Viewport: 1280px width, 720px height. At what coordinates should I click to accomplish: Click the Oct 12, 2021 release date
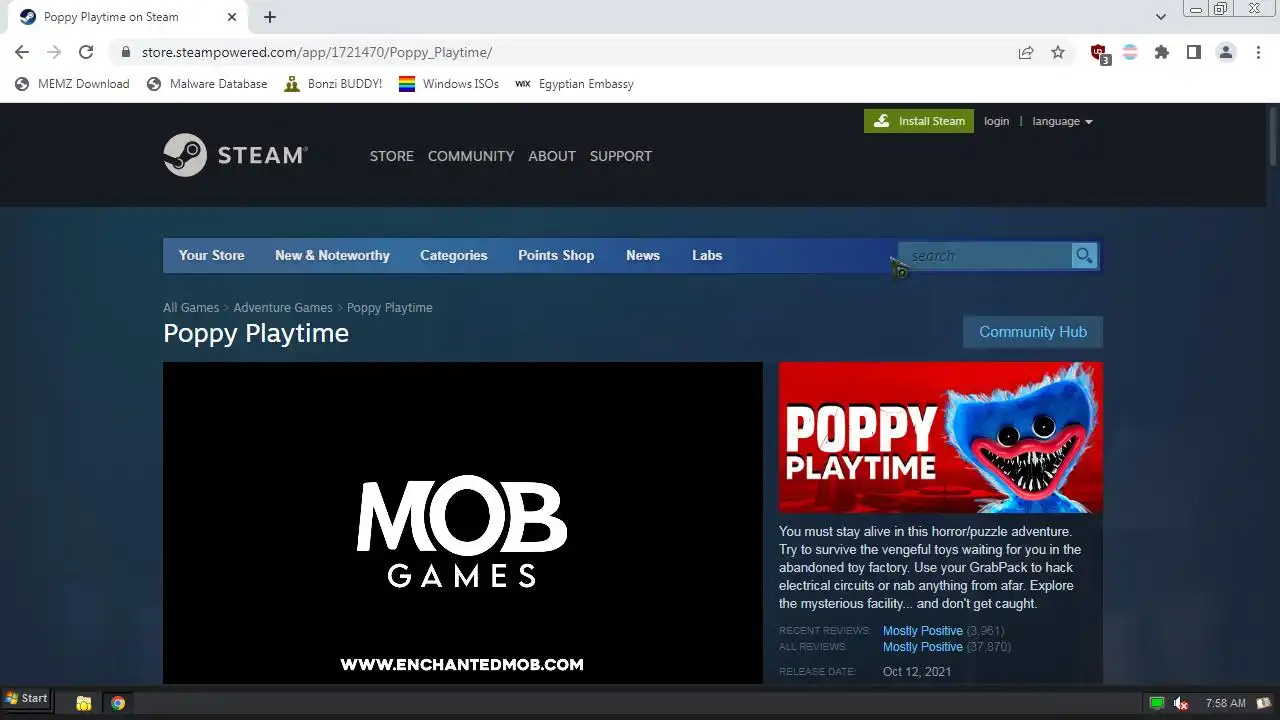point(917,672)
